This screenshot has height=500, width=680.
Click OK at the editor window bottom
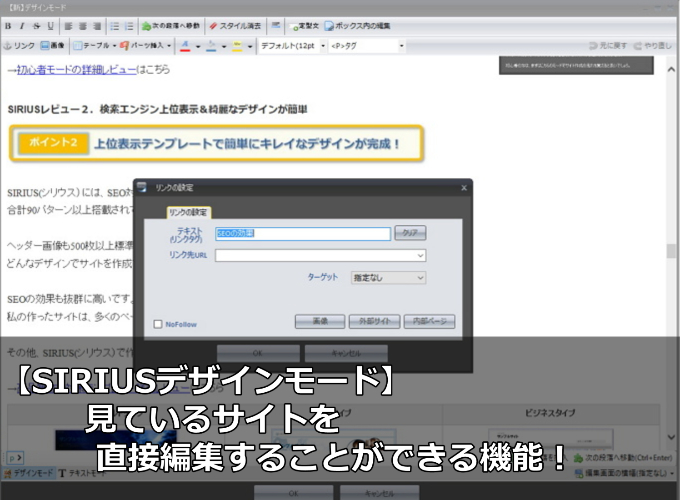(x=294, y=493)
